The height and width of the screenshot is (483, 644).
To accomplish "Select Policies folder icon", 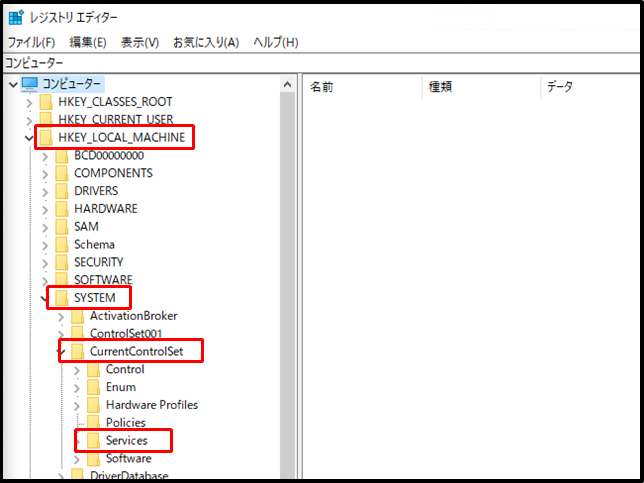I will 94,423.
